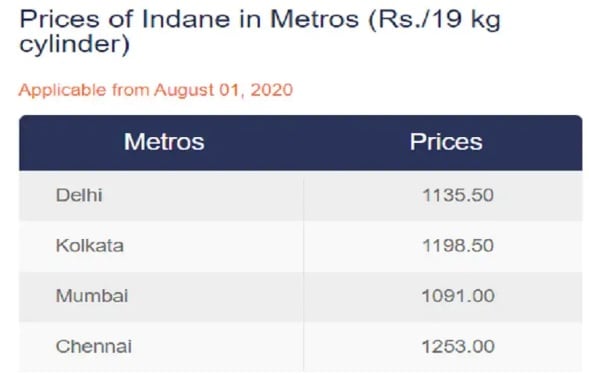Click the word Metros in the heading

[x=315, y=19]
